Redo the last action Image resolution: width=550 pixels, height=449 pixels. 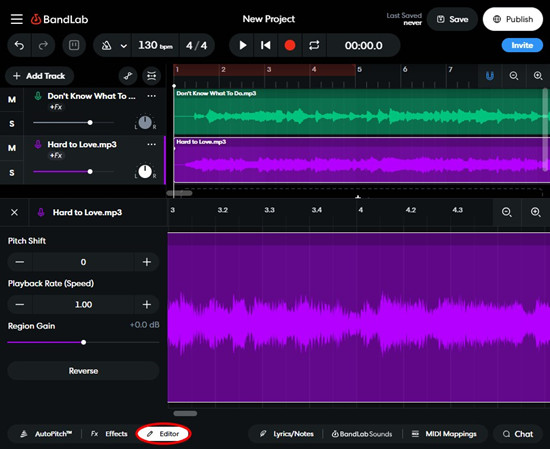click(43, 45)
